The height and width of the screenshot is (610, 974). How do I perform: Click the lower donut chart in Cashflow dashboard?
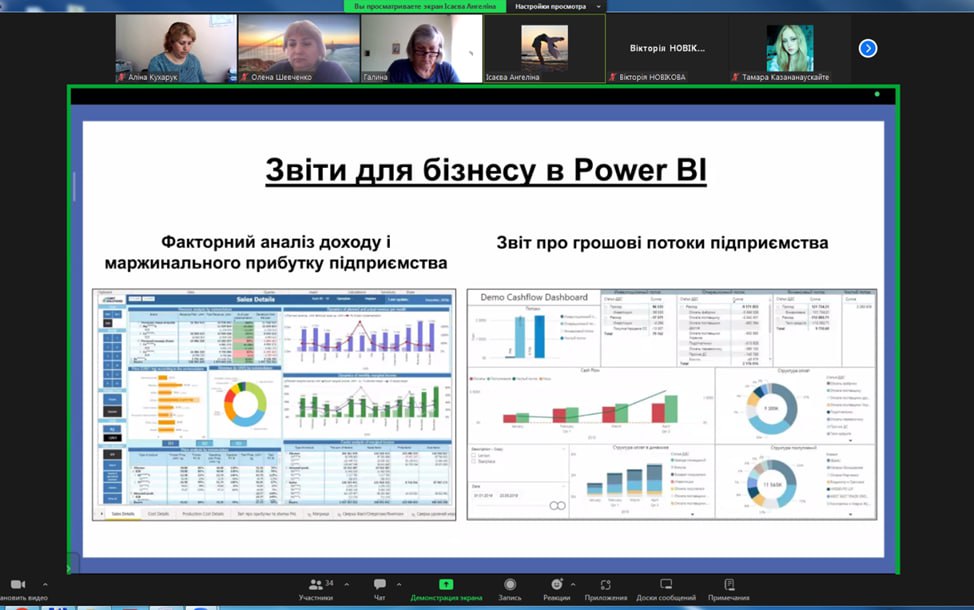(x=771, y=484)
